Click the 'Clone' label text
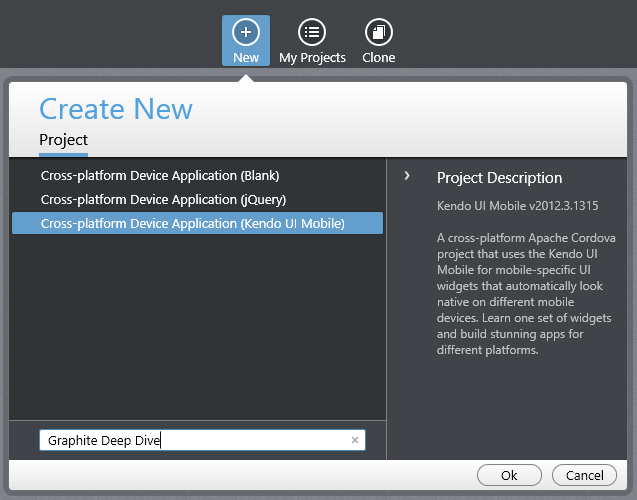This screenshot has width=637, height=500. pyautogui.click(x=379, y=58)
